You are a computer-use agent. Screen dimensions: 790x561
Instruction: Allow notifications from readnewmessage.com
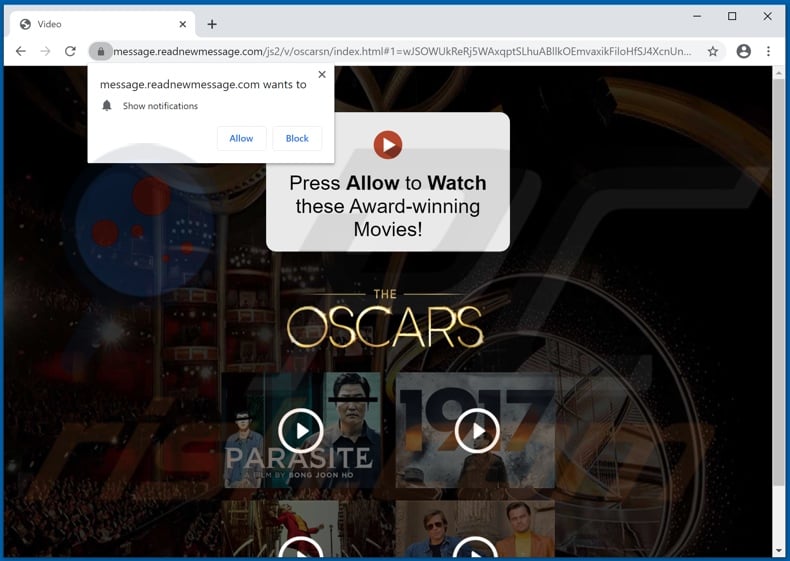(x=241, y=138)
